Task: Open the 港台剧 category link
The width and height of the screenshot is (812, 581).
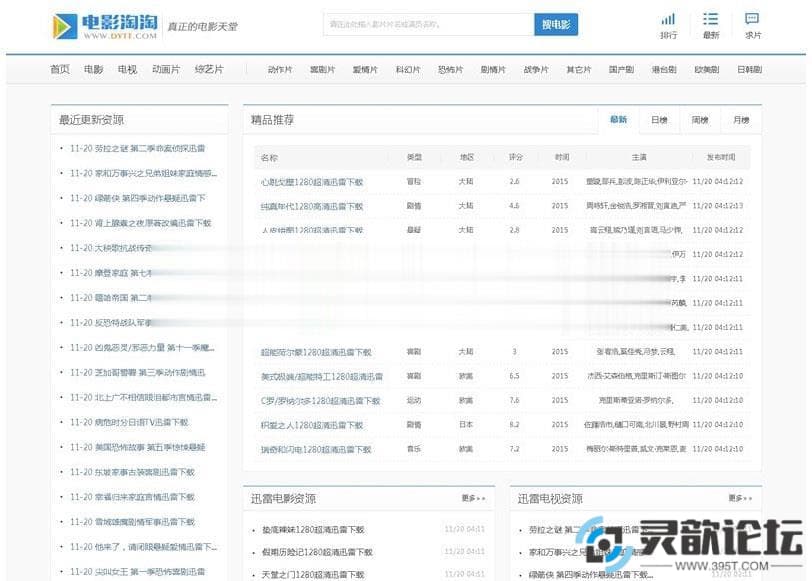Action: pos(664,69)
